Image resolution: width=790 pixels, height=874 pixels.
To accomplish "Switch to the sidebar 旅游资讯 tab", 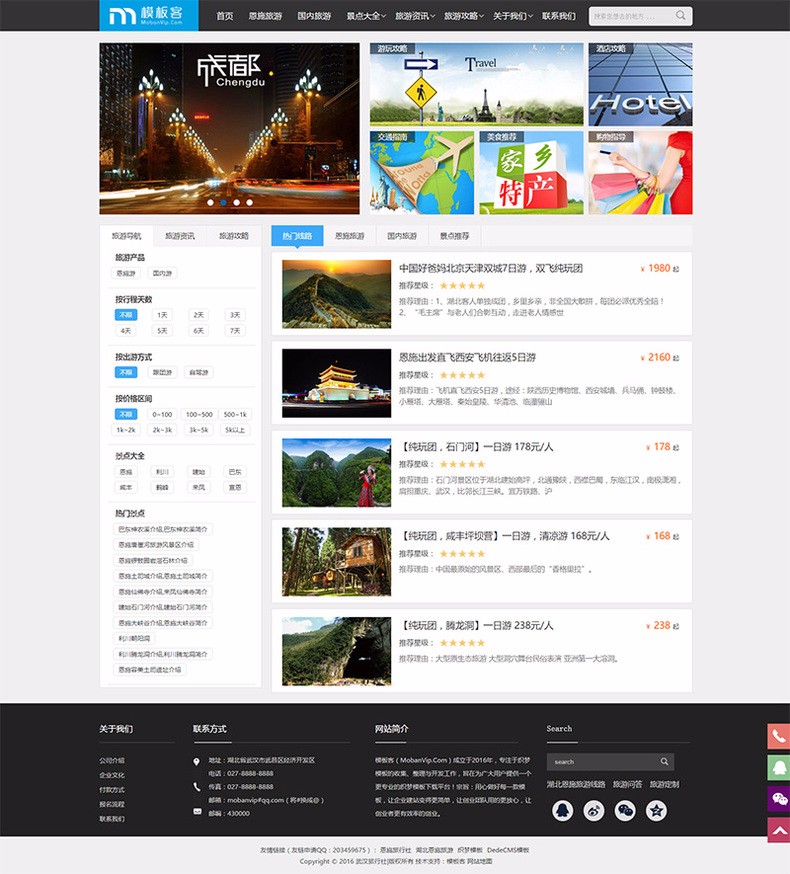I will point(180,236).
